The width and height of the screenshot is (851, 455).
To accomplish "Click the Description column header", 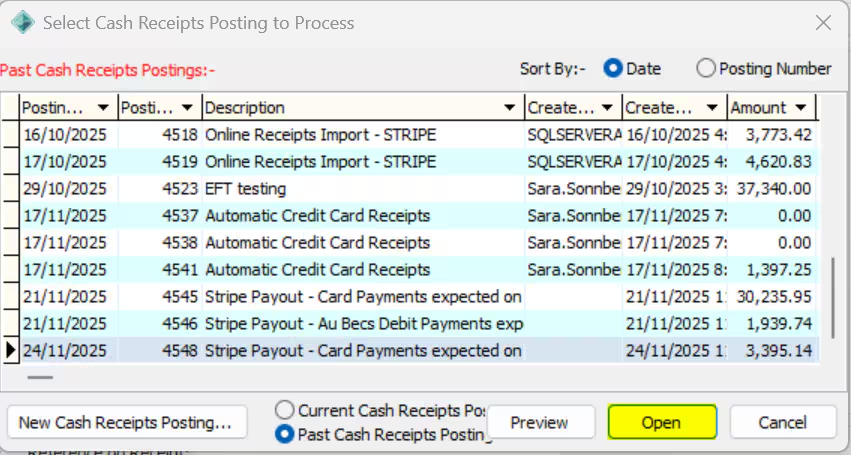I will (x=363, y=108).
